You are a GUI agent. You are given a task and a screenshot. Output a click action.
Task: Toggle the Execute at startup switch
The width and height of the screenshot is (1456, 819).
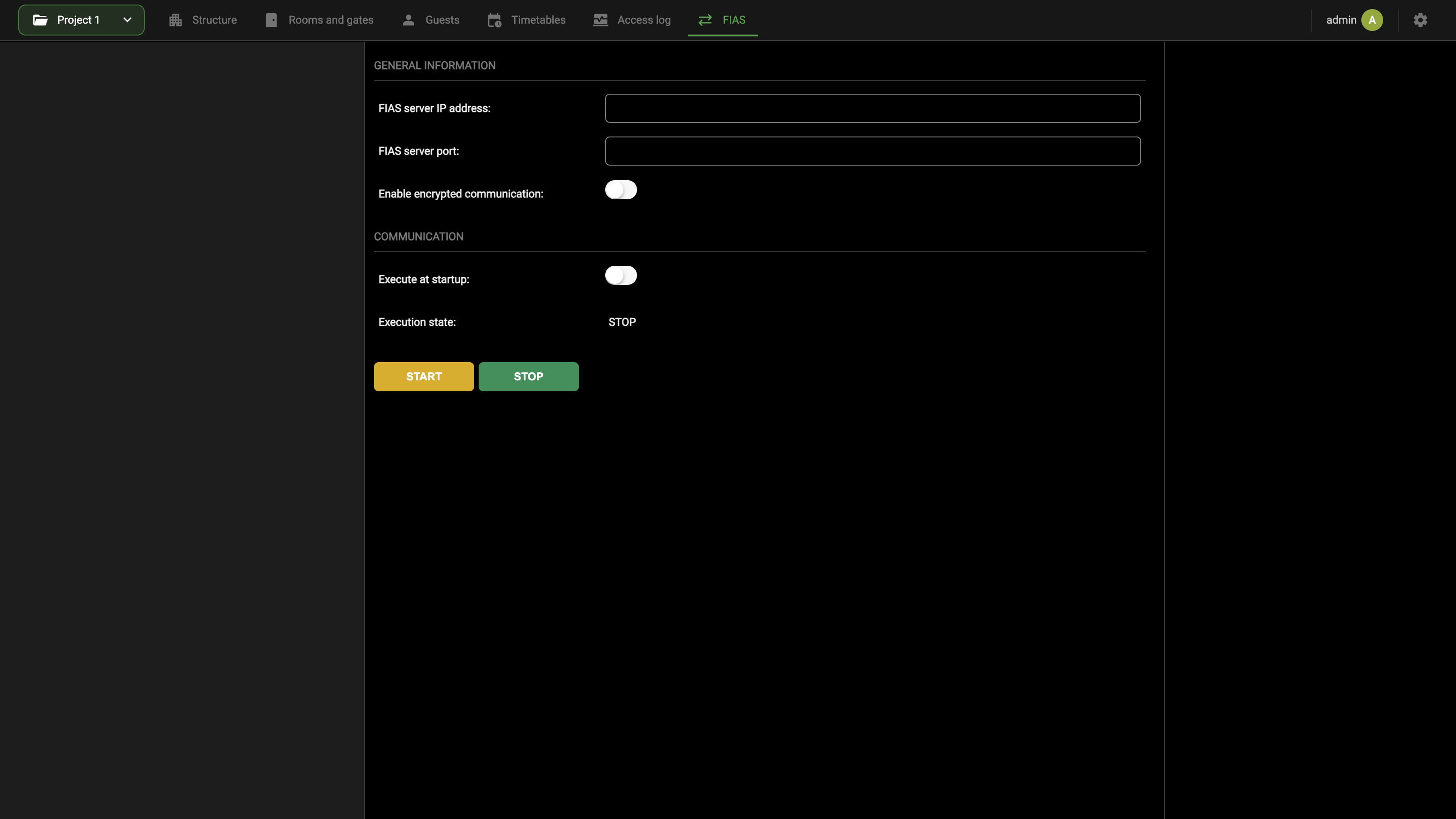click(621, 275)
